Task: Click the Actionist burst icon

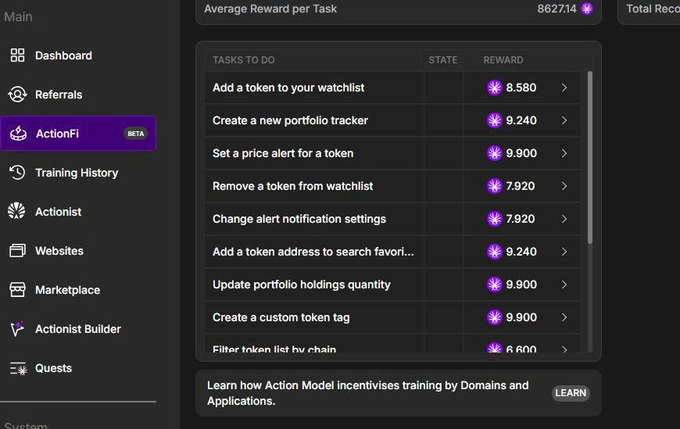Action: tap(16, 211)
